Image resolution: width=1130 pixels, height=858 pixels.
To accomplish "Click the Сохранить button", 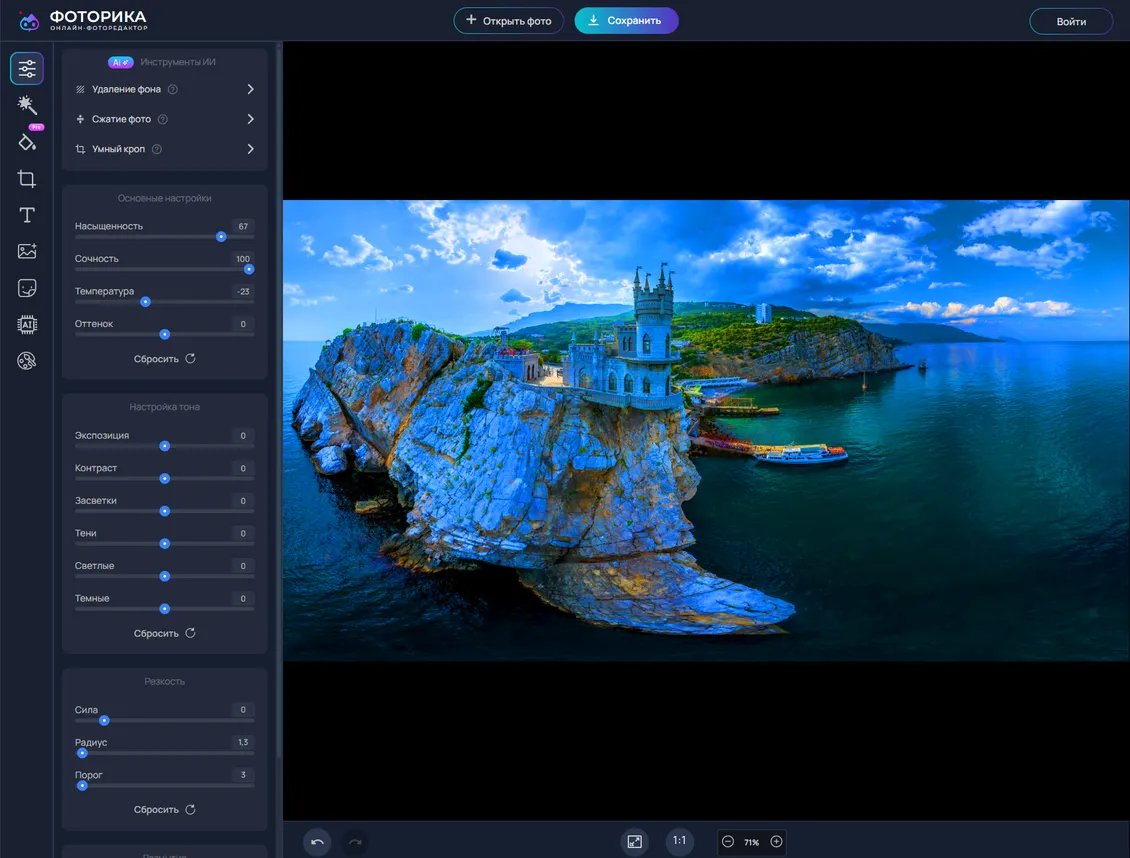I will click(626, 21).
